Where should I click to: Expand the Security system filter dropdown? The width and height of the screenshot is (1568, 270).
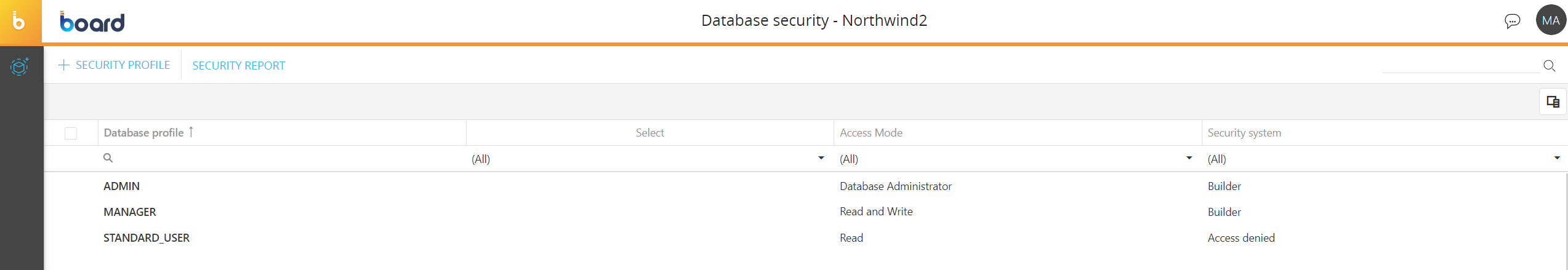[1556, 159]
